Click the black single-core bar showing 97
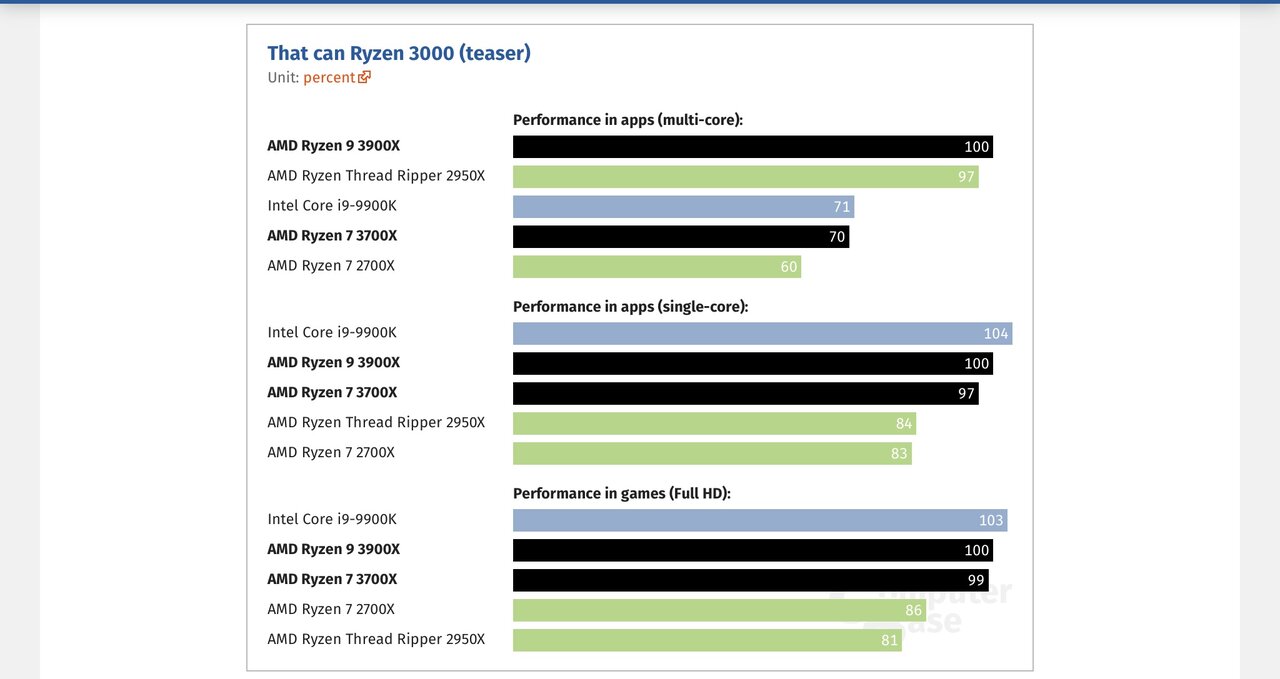Image resolution: width=1280 pixels, height=679 pixels. (x=746, y=394)
